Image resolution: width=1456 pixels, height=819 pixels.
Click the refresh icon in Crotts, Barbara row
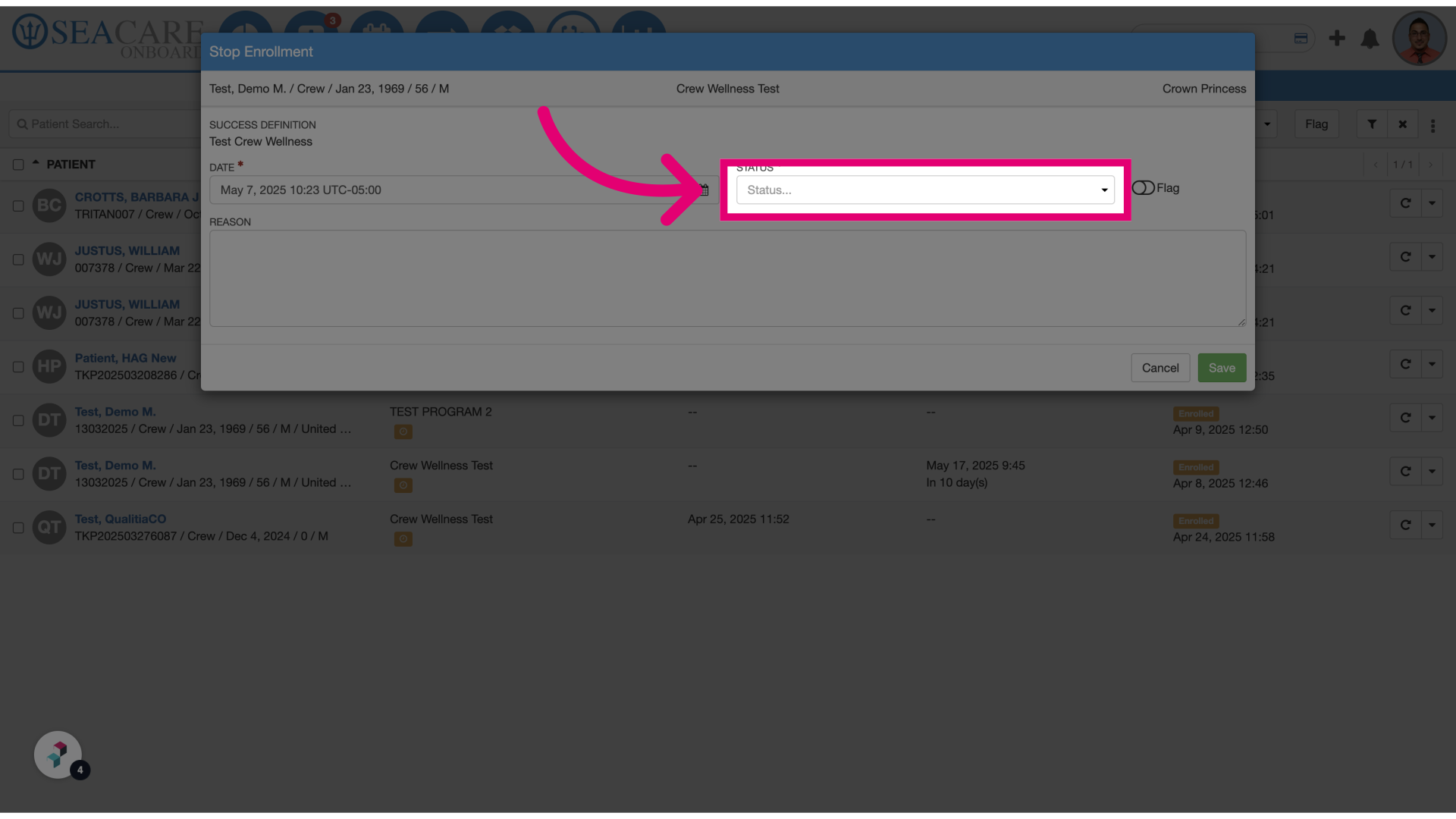click(1405, 203)
